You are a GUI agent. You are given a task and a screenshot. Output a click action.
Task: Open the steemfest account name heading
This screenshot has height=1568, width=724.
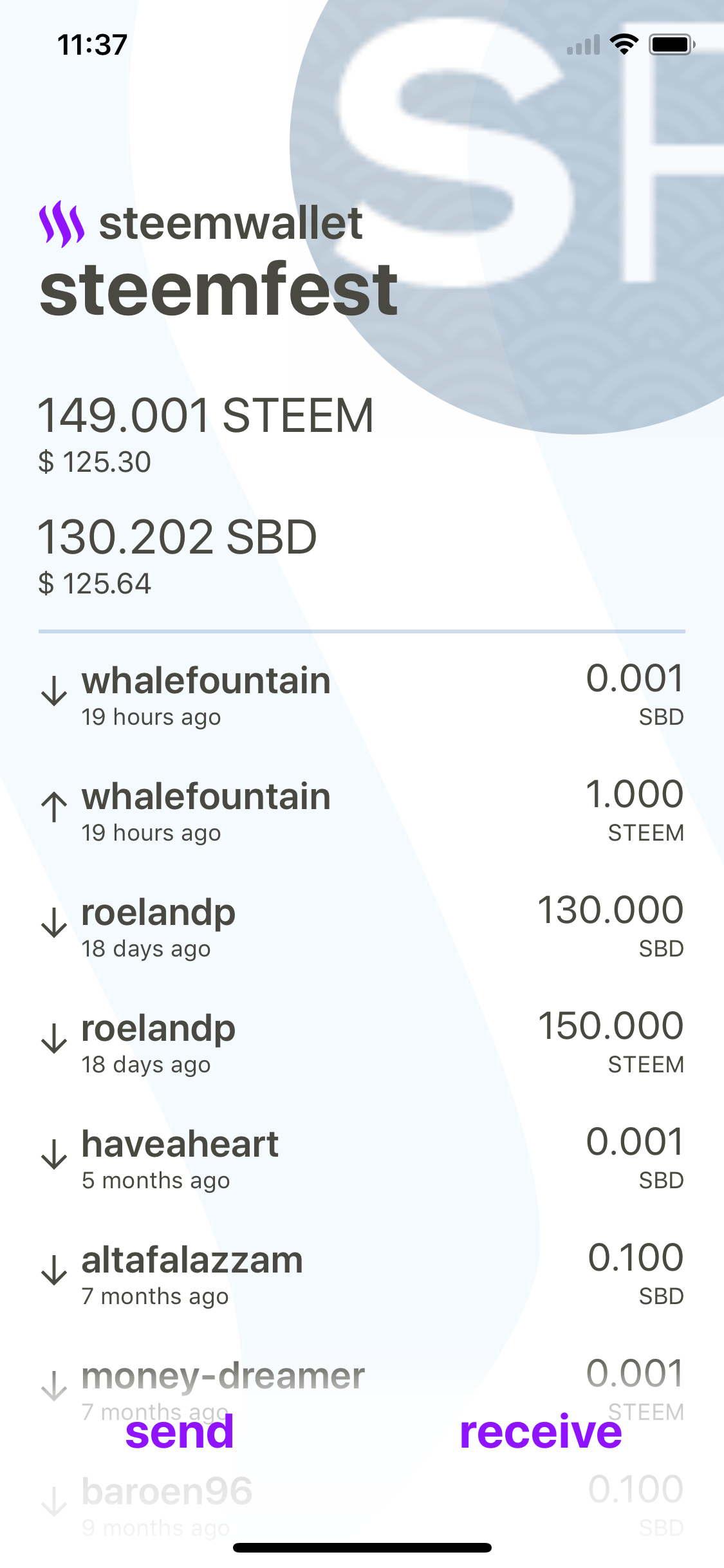pos(219,290)
